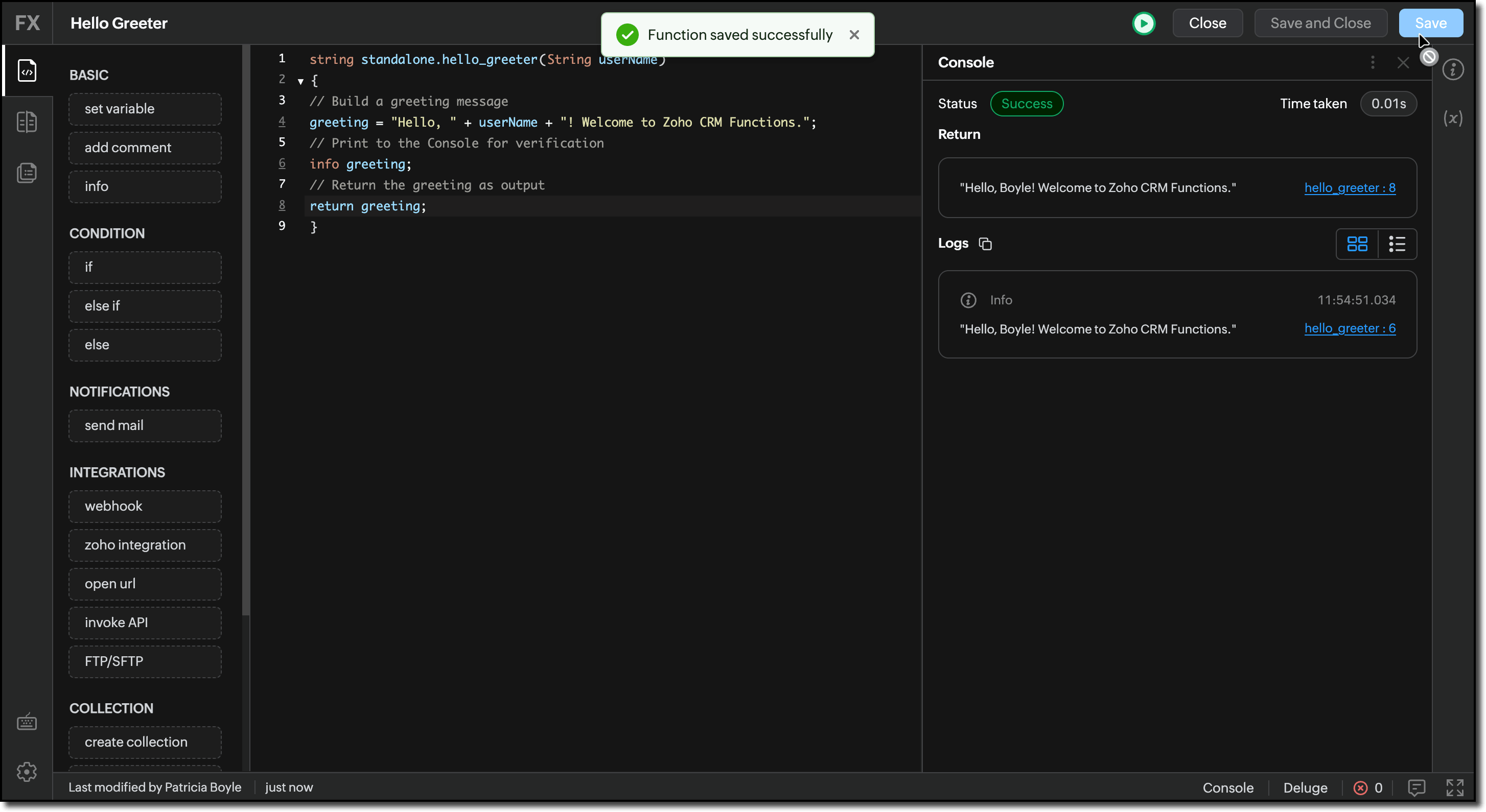Click the log timestamp 11:54:51.034
Image resolution: width=1486 pixels, height=812 pixels.
coord(1356,300)
